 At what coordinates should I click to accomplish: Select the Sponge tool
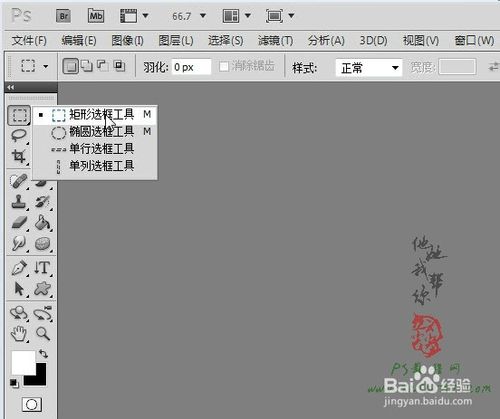tap(43, 243)
